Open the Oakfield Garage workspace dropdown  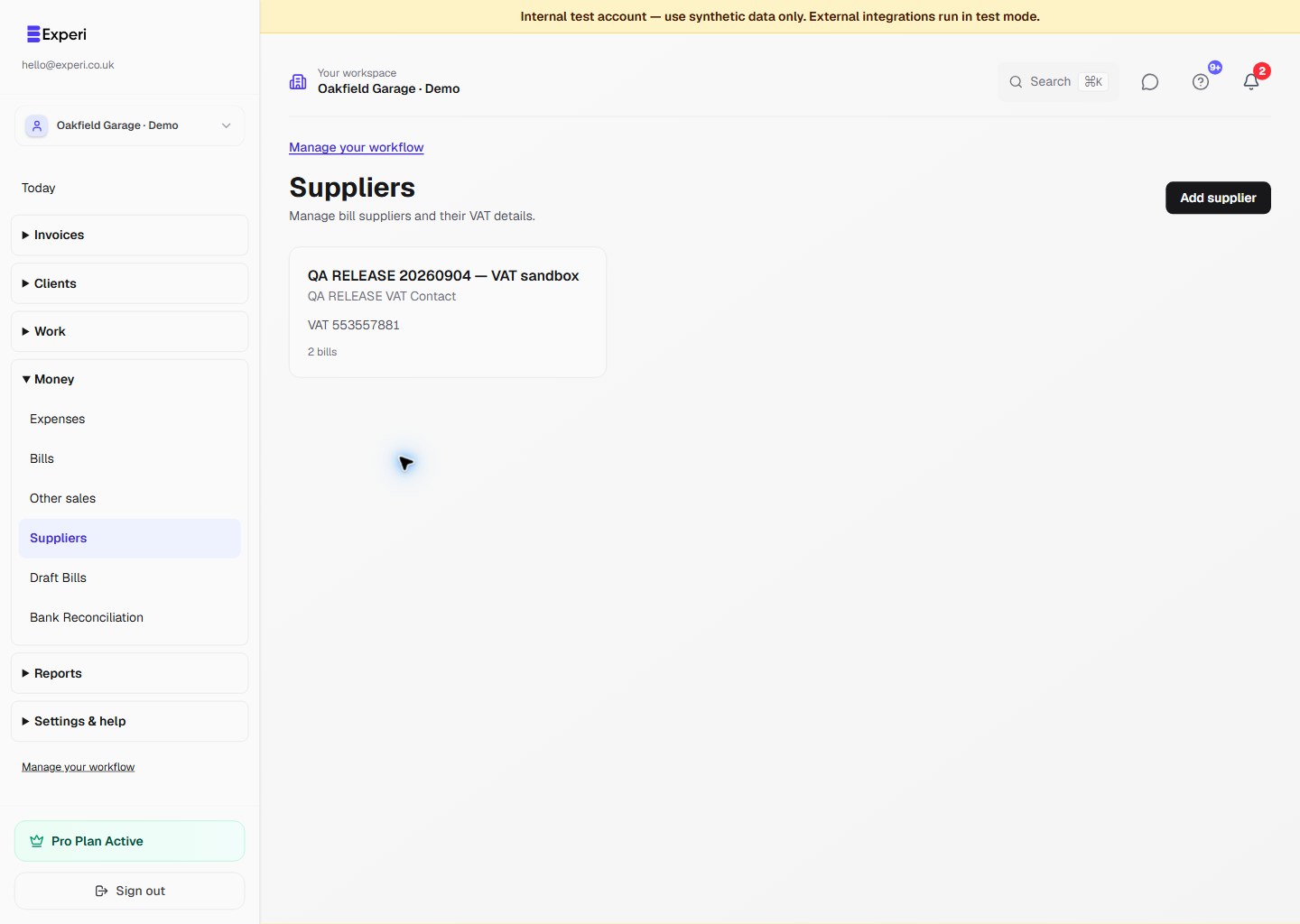129,125
